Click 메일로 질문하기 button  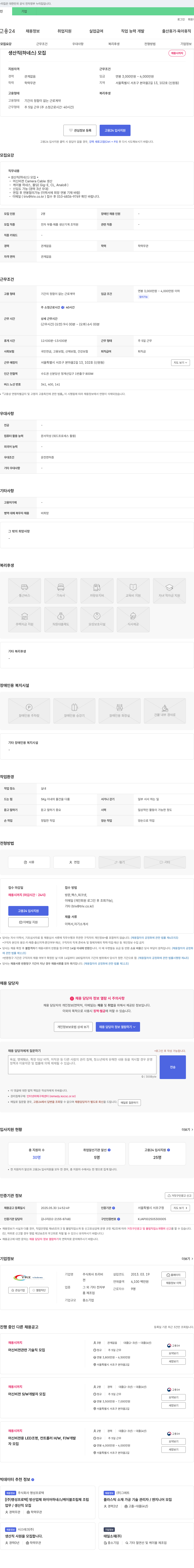point(130,1102)
